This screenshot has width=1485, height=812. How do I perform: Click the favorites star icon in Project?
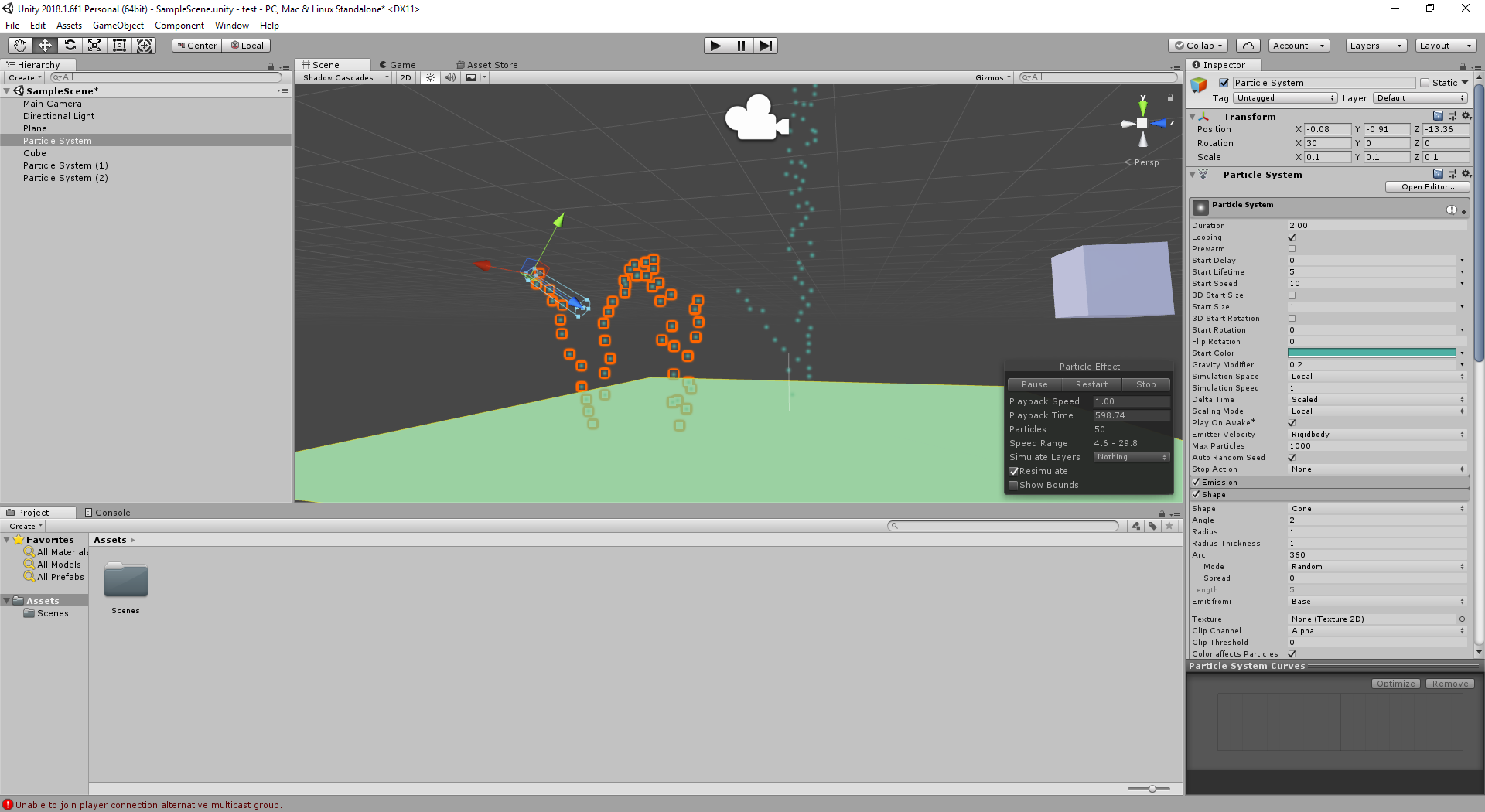coord(1169,526)
